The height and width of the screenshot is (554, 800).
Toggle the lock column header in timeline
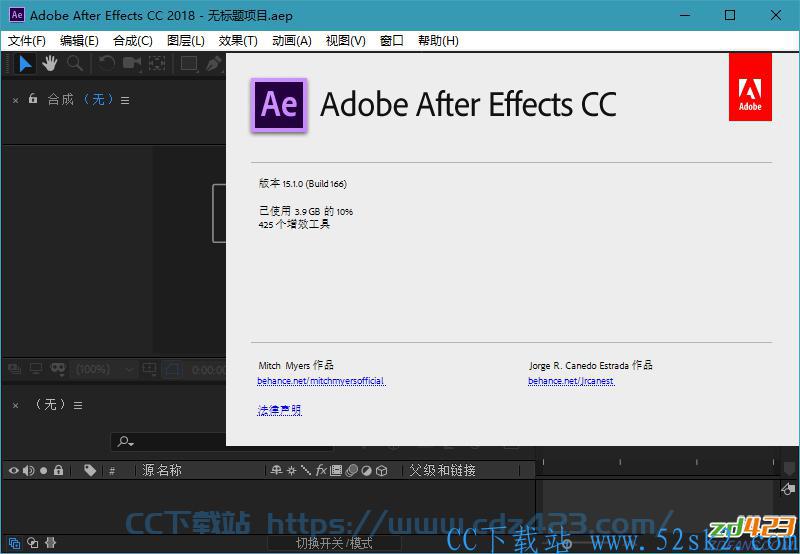click(59, 470)
